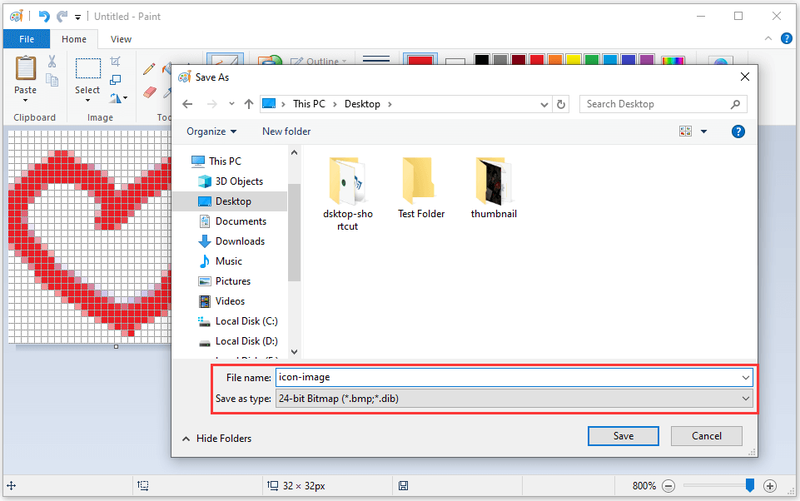
Task: Expand the Select dropdown arrow
Action: 88,100
